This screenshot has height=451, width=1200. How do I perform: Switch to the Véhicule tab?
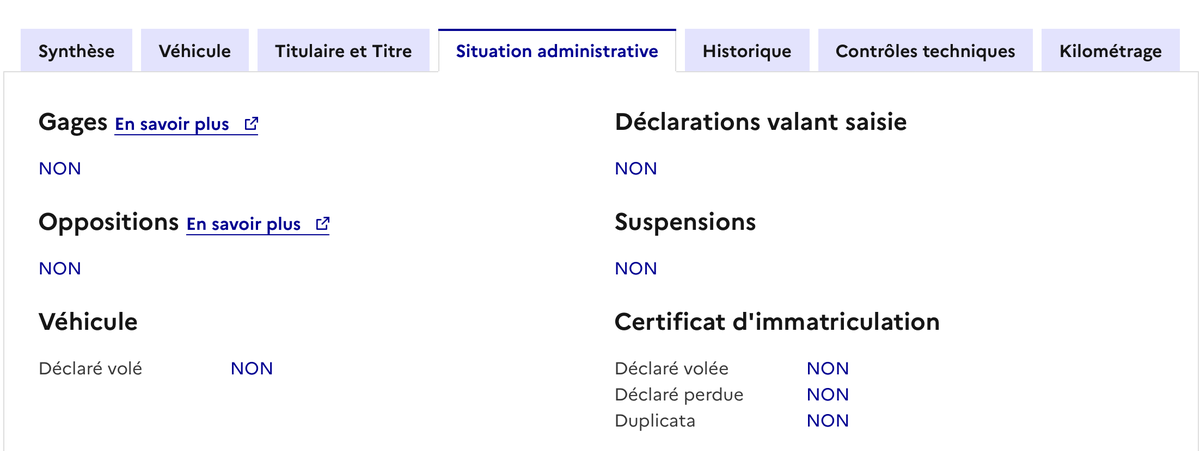(194, 51)
